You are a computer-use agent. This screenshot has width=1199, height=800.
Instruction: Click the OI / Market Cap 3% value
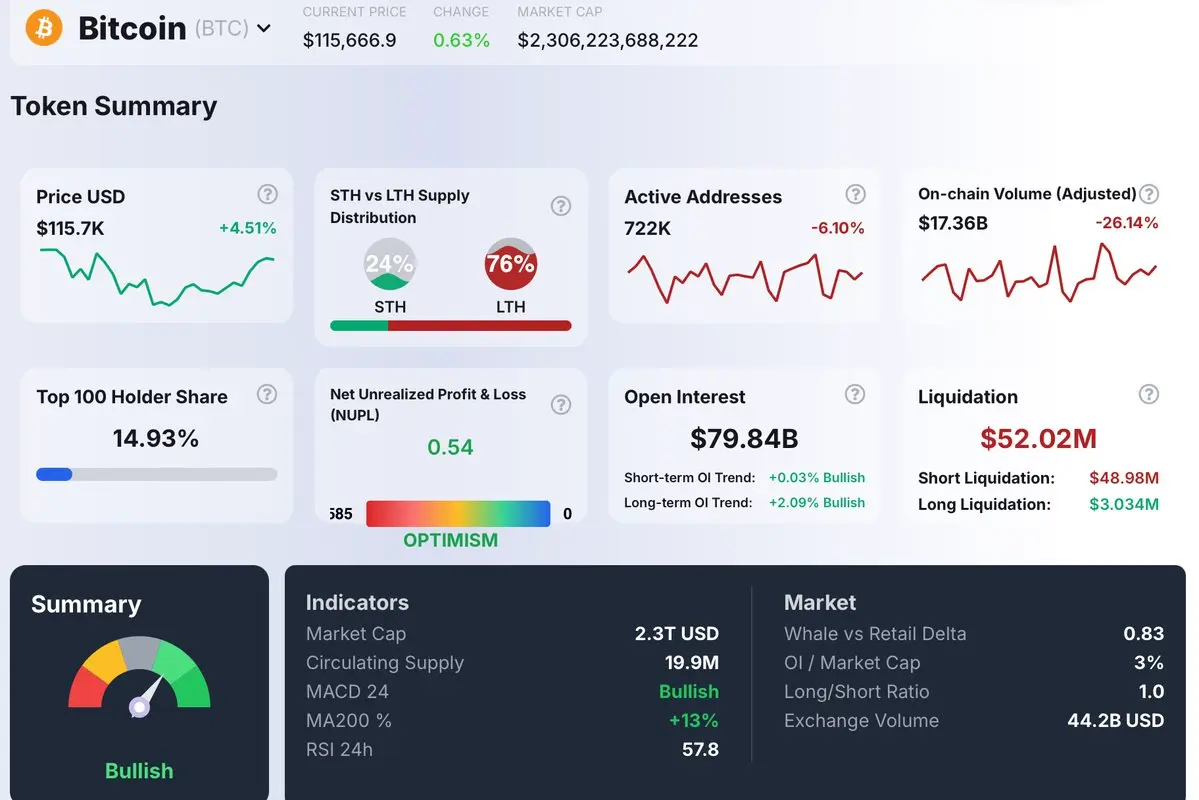pyautogui.click(x=1149, y=662)
